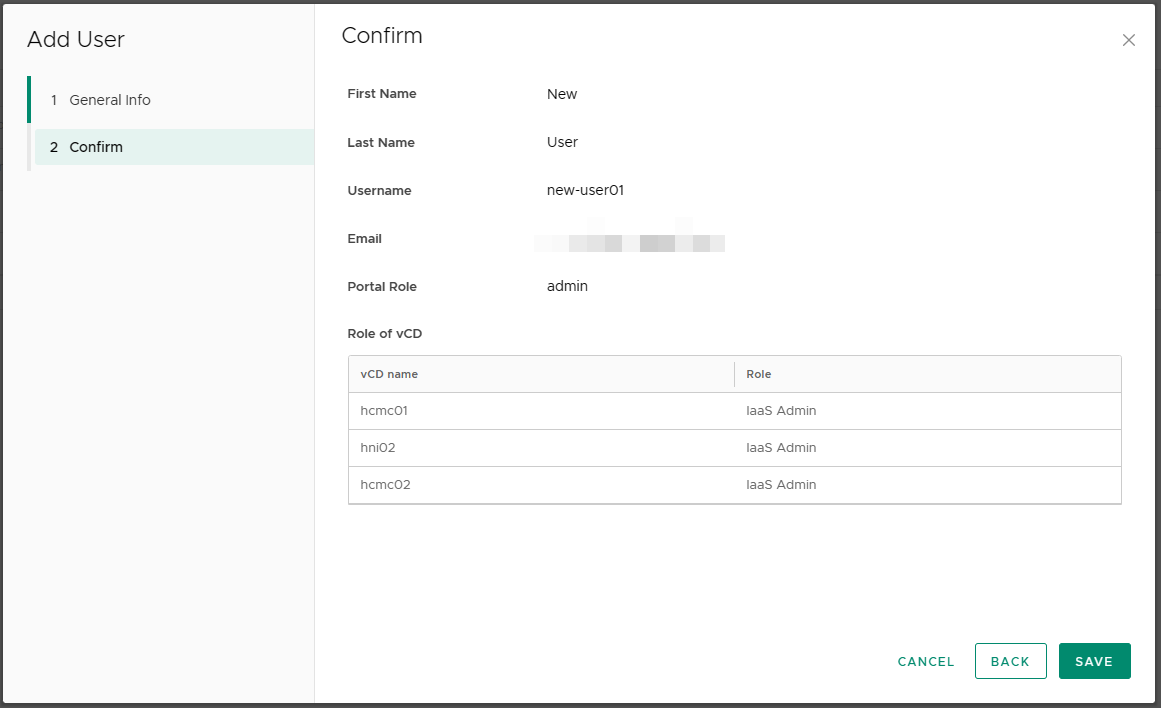Select the hcmc01 vCD name cell

pyautogui.click(x=384, y=411)
